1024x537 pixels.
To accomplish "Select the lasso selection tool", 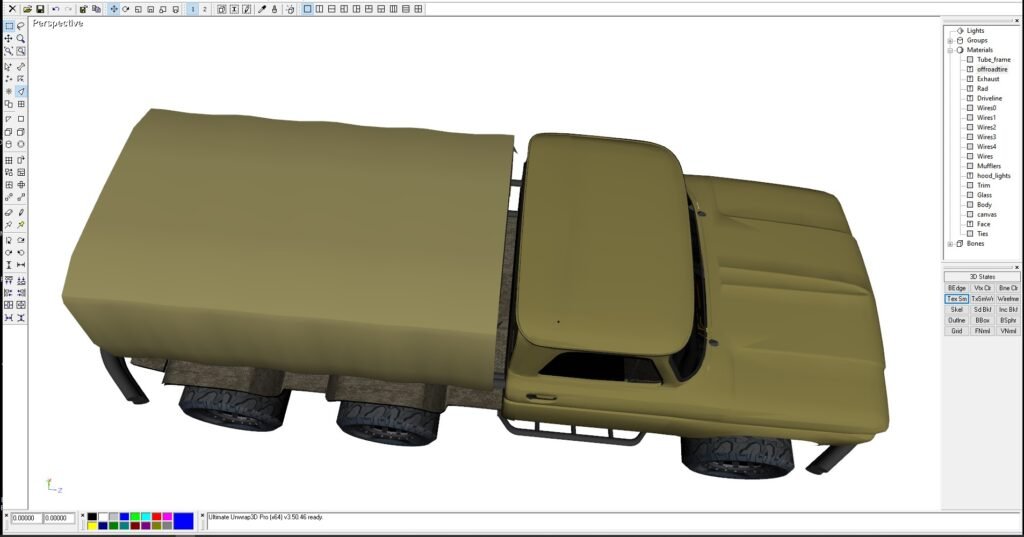I will [21, 26].
